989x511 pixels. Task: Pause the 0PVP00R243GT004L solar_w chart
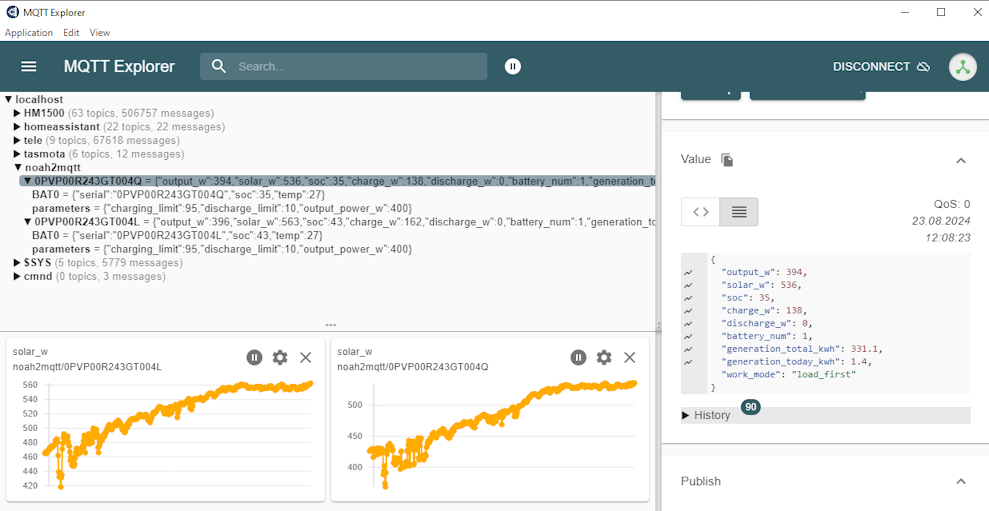click(x=254, y=358)
